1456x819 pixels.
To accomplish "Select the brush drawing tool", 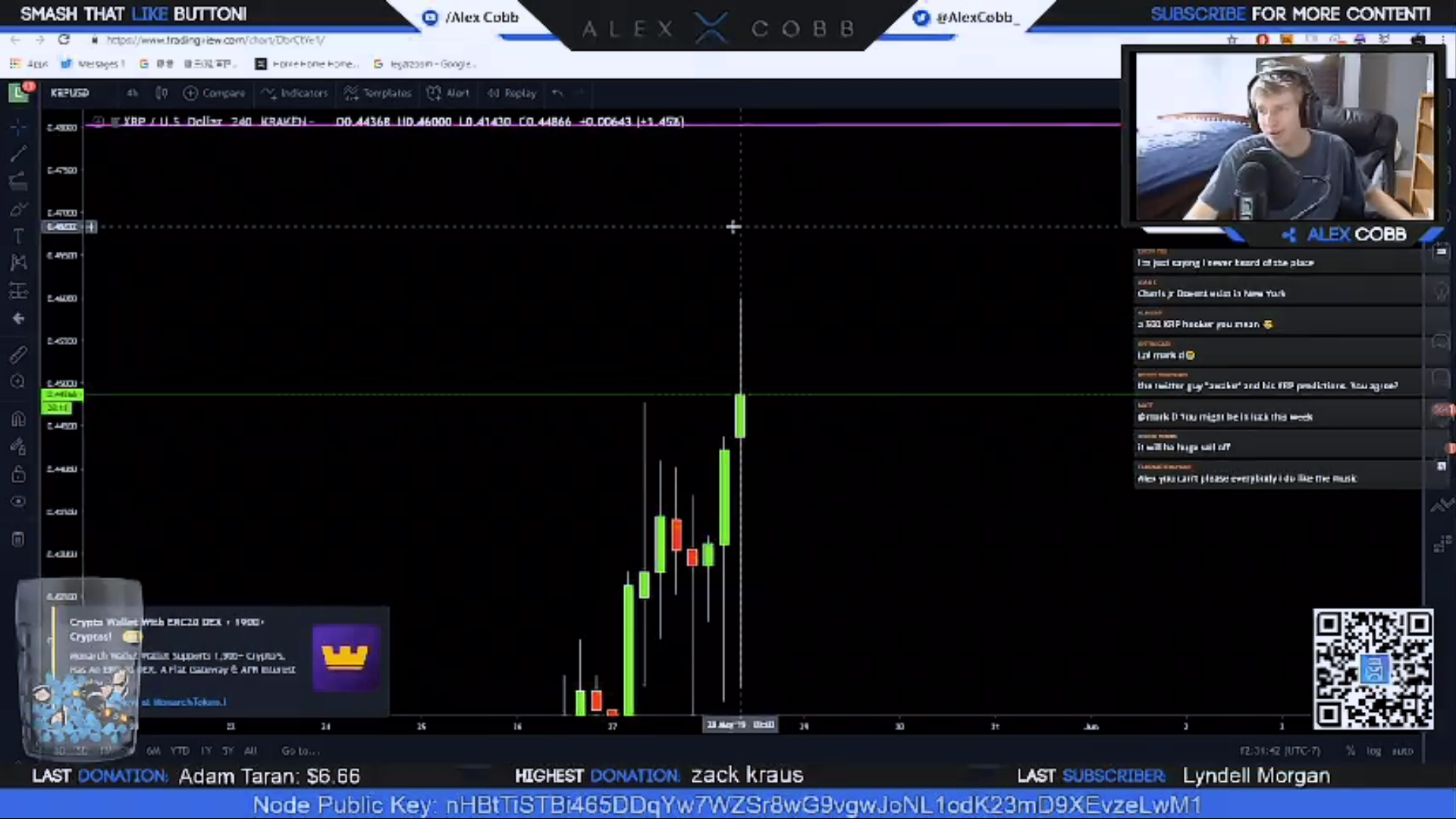I will [x=18, y=209].
